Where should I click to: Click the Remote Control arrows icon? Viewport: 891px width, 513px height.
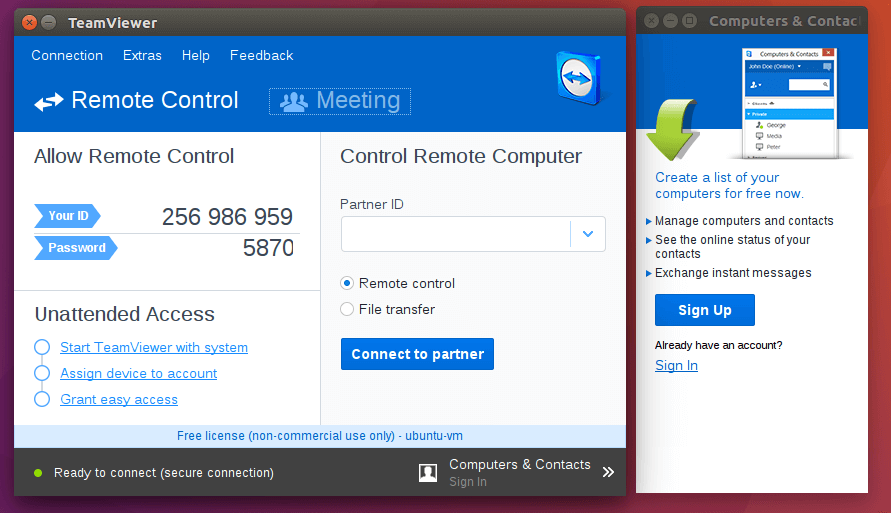(x=49, y=102)
